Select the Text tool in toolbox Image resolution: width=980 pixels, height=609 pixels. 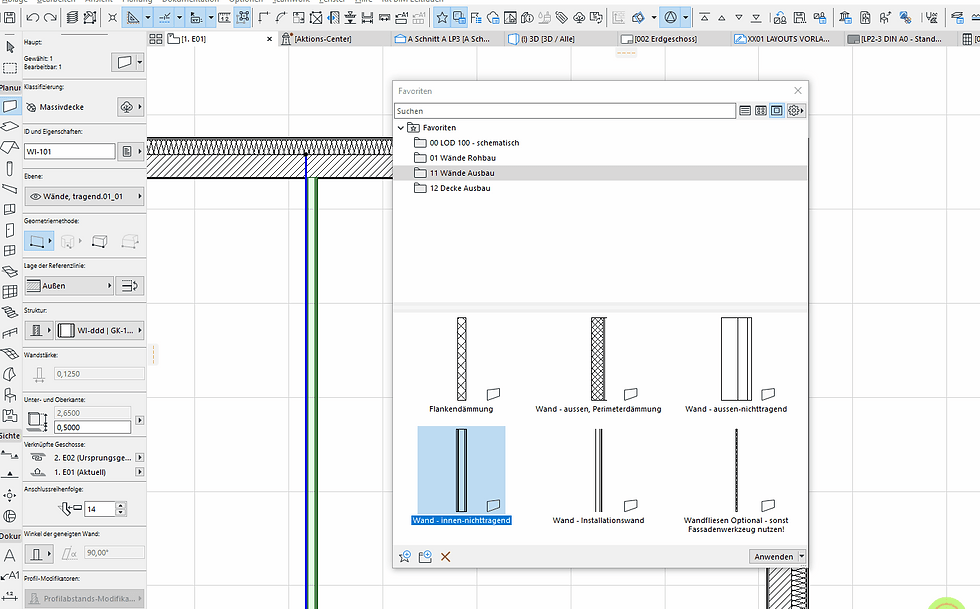[10, 555]
